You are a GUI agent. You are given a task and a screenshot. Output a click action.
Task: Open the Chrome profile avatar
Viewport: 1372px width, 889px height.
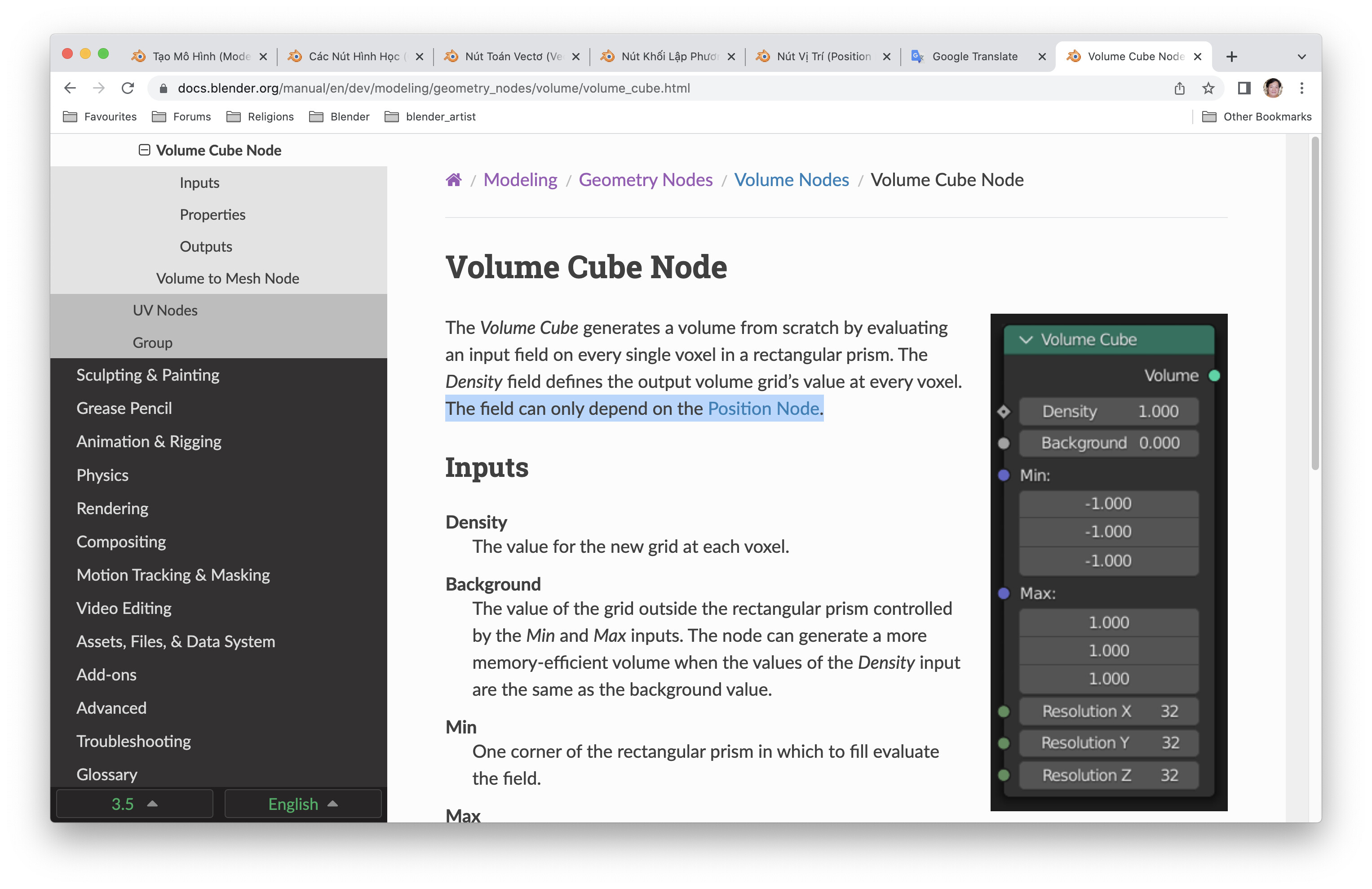tap(1273, 88)
